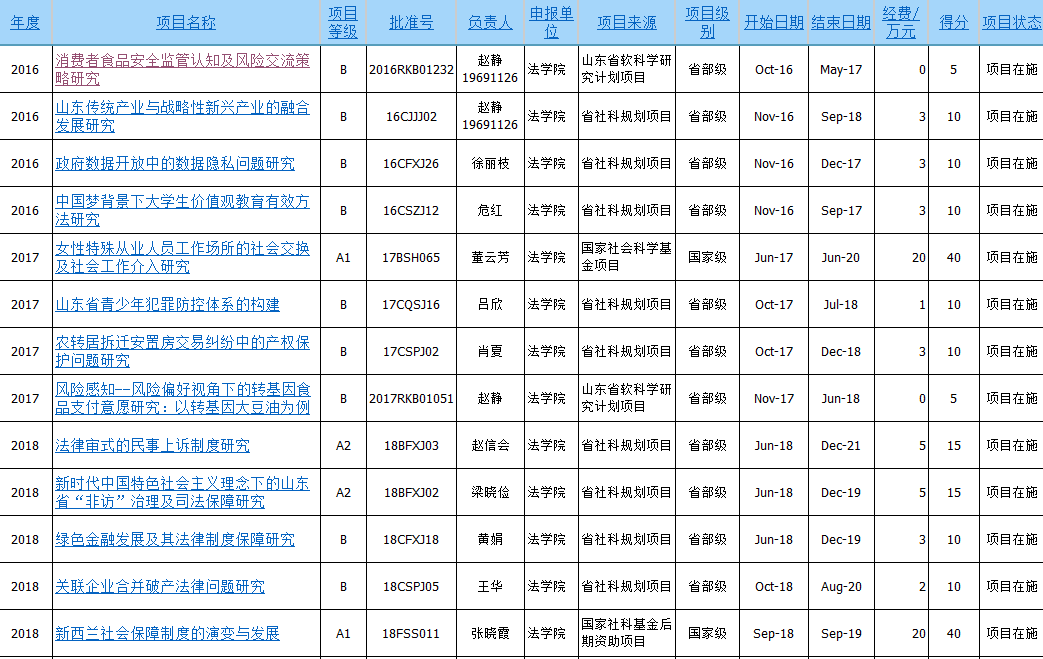Sort table by 年度 column header

tap(25, 23)
